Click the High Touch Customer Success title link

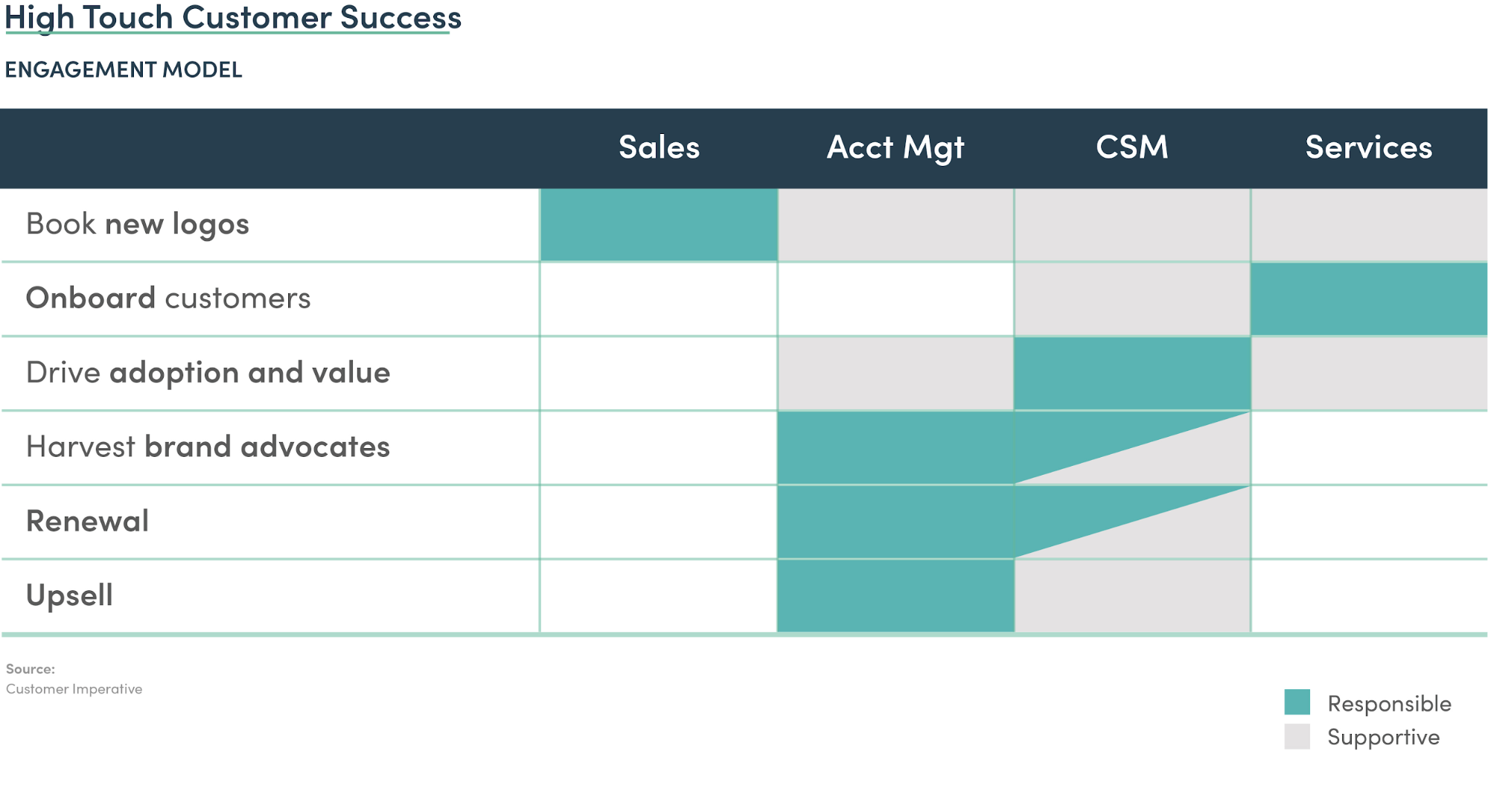point(233,18)
